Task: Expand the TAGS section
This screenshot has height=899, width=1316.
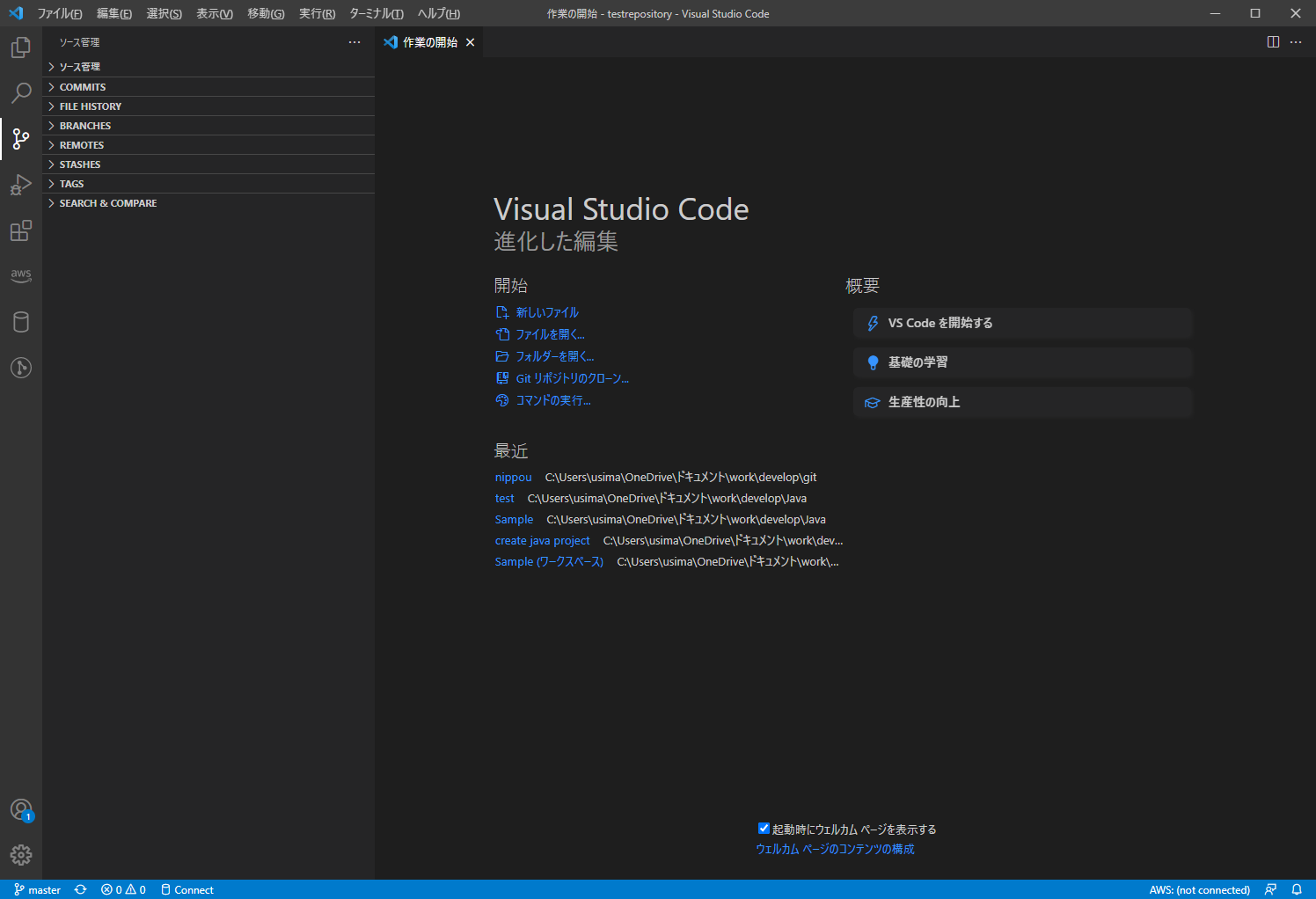Action: click(x=208, y=183)
